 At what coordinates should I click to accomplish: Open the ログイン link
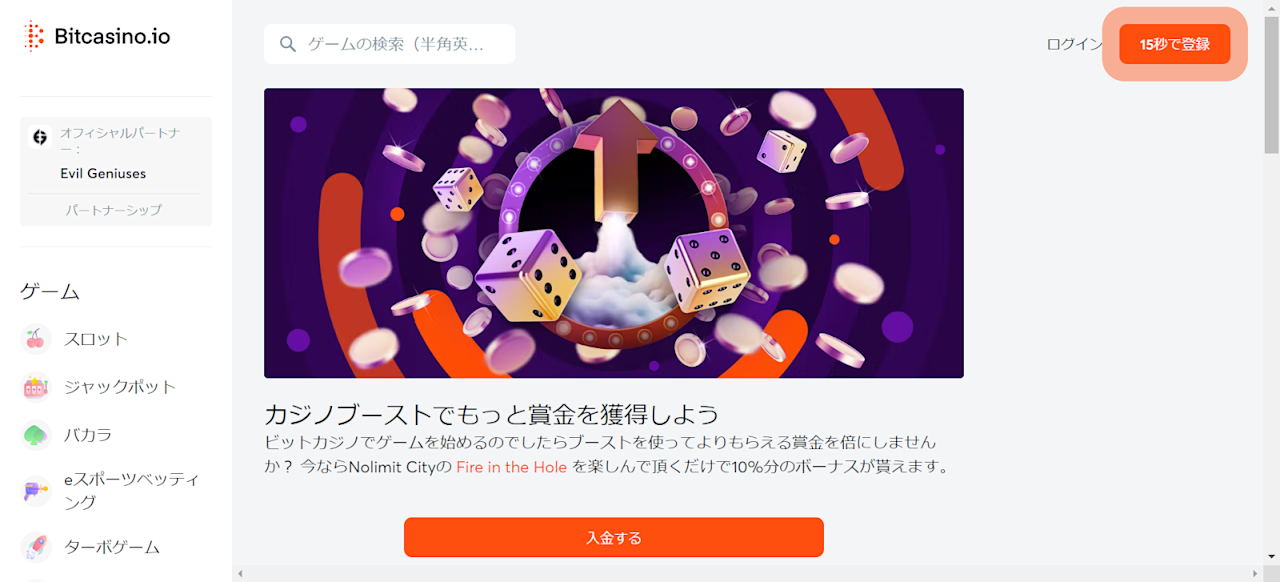[x=1074, y=44]
